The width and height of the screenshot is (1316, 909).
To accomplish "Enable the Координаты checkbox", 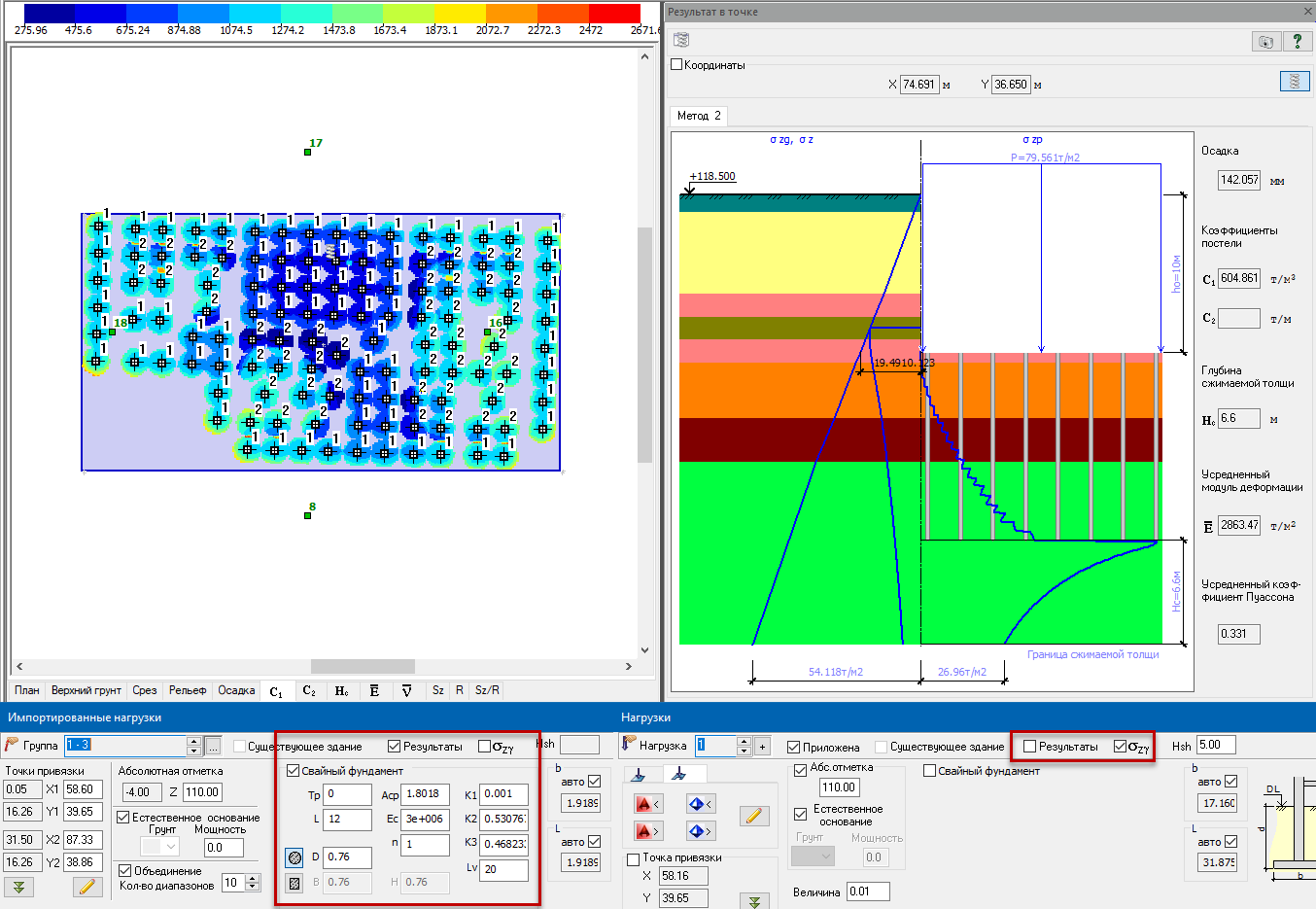I will [x=677, y=65].
